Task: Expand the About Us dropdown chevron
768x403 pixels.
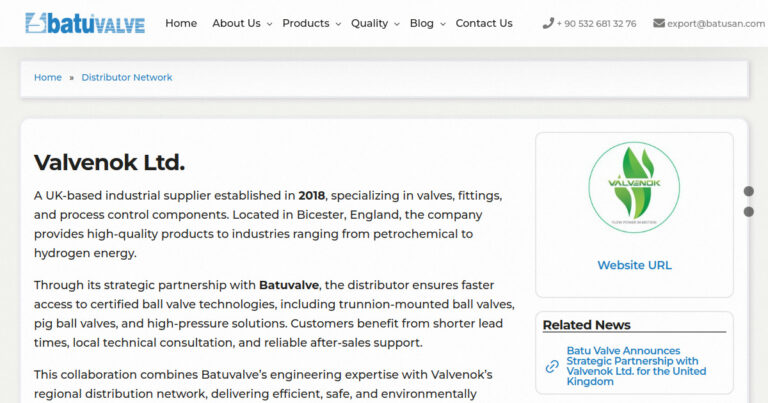Action: click(269, 24)
